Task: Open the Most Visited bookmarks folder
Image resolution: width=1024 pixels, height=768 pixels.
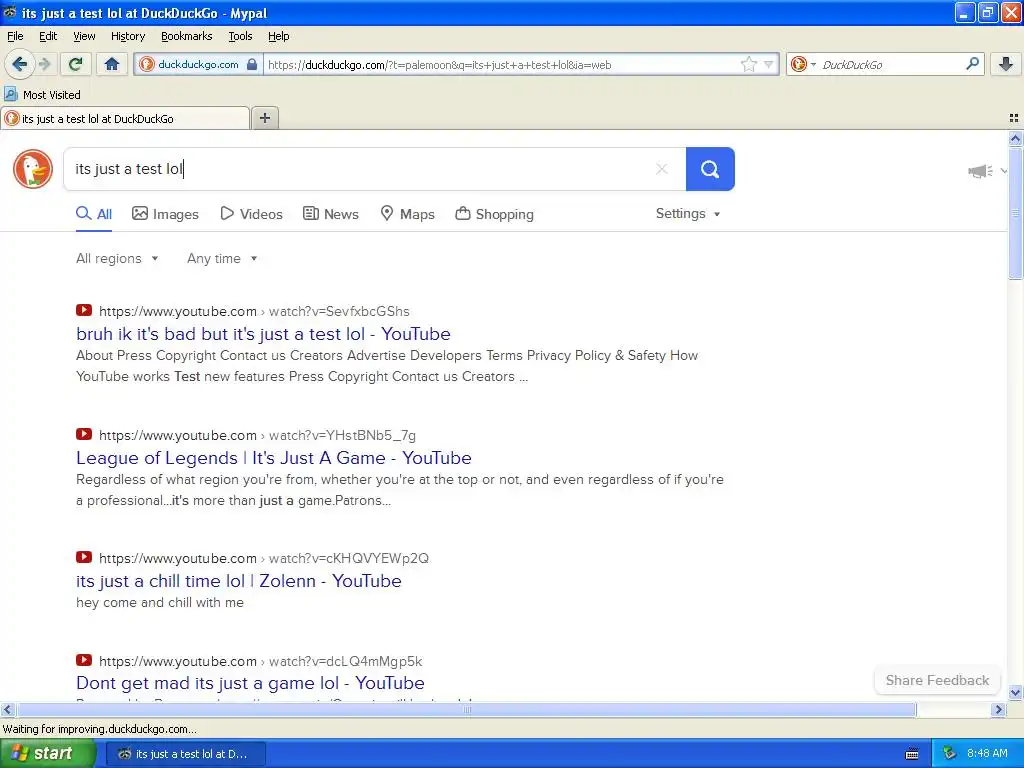Action: pyautogui.click(x=42, y=95)
